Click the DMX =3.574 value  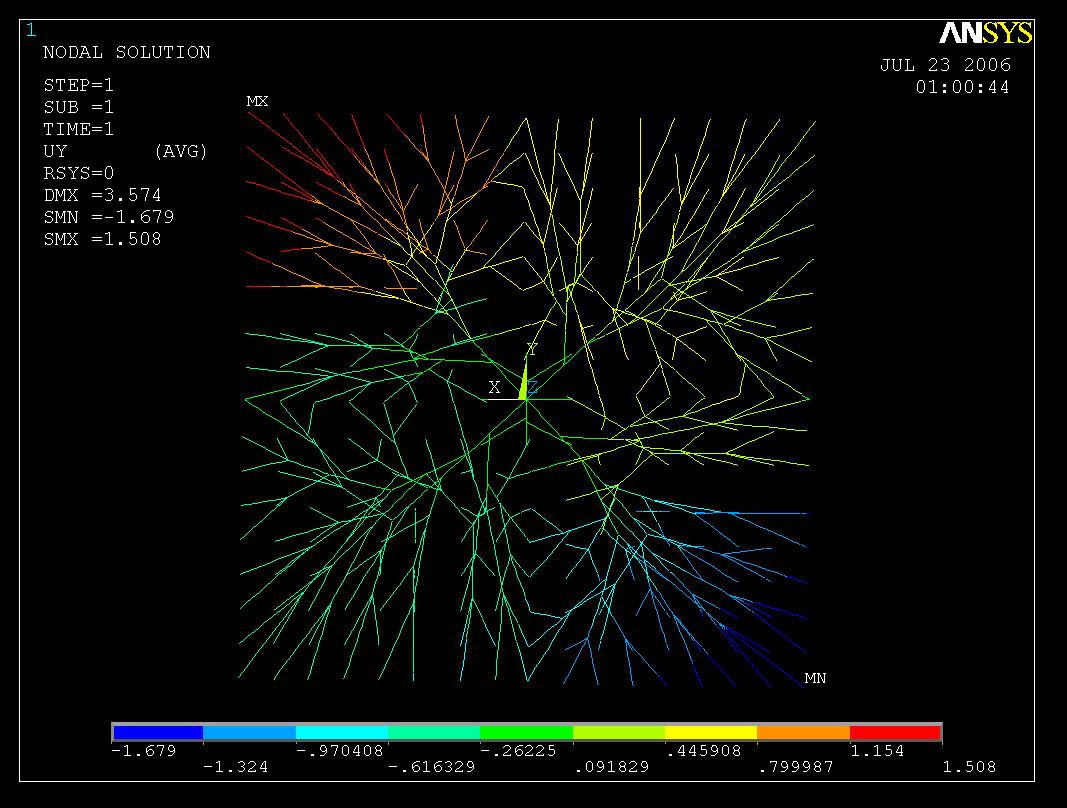tap(102, 195)
